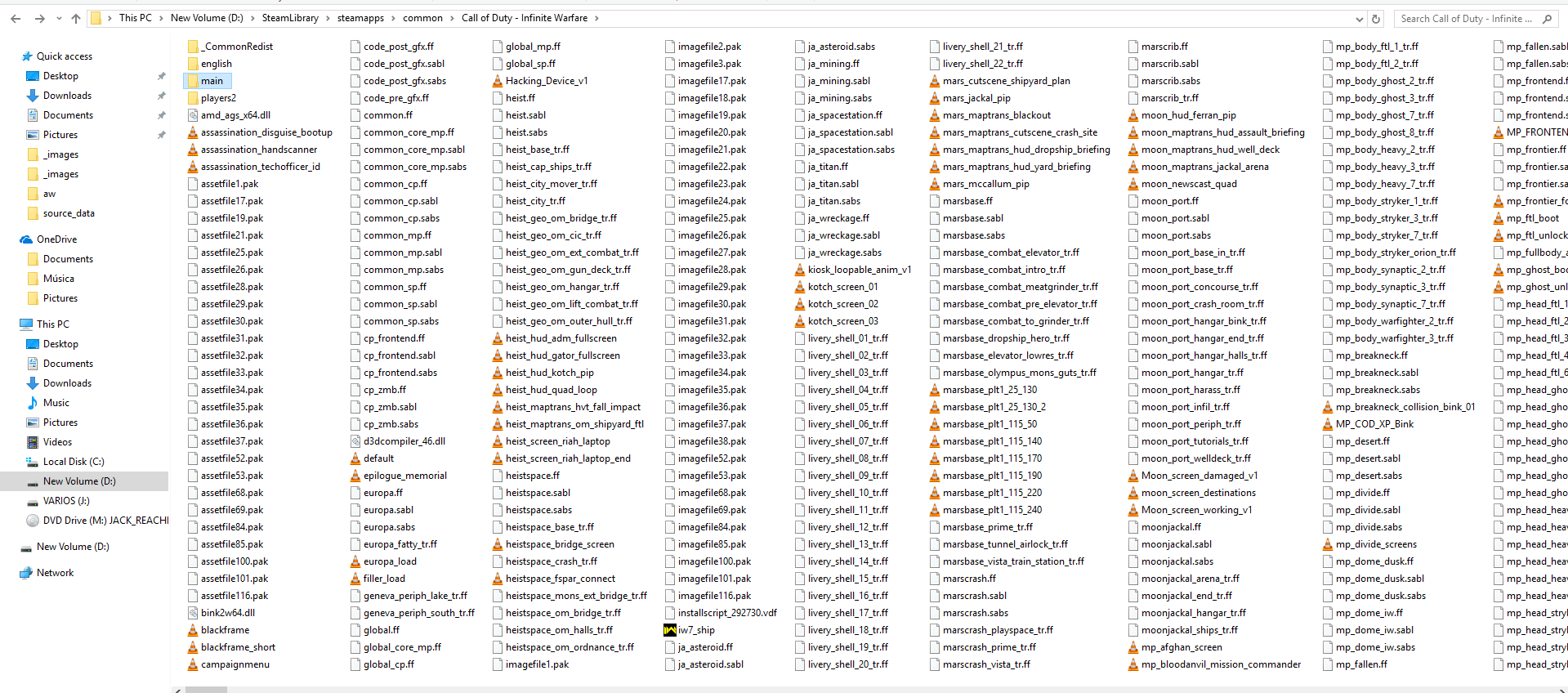Select DVD Drive (M:) JACK_REACH

tap(105, 521)
